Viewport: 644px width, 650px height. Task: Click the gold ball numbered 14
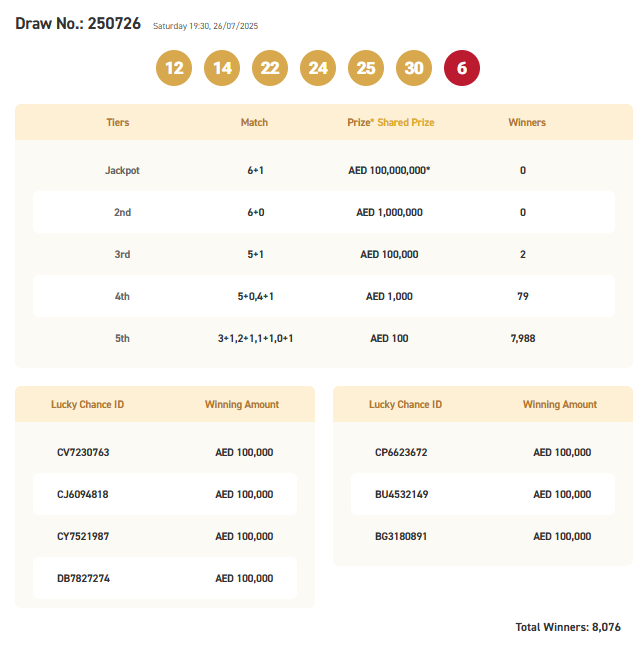pyautogui.click(x=222, y=68)
